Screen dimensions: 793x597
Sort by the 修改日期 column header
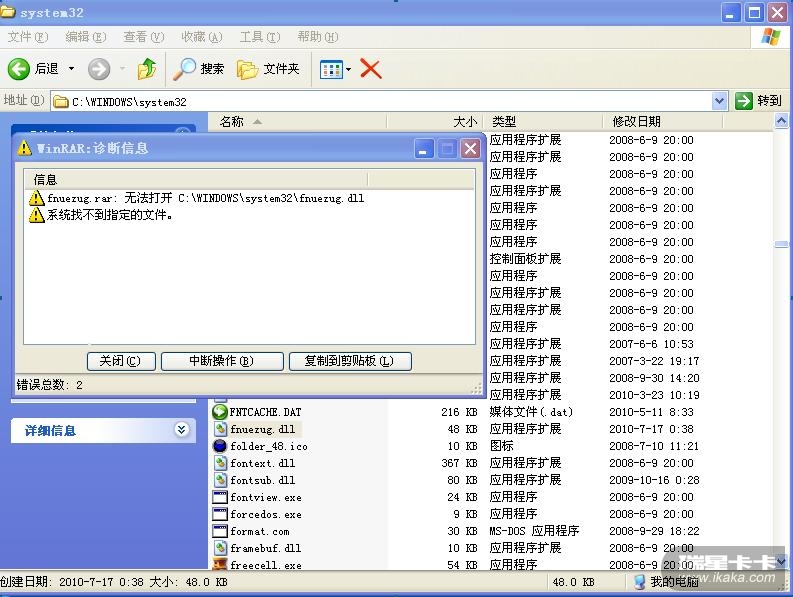[x=662, y=121]
